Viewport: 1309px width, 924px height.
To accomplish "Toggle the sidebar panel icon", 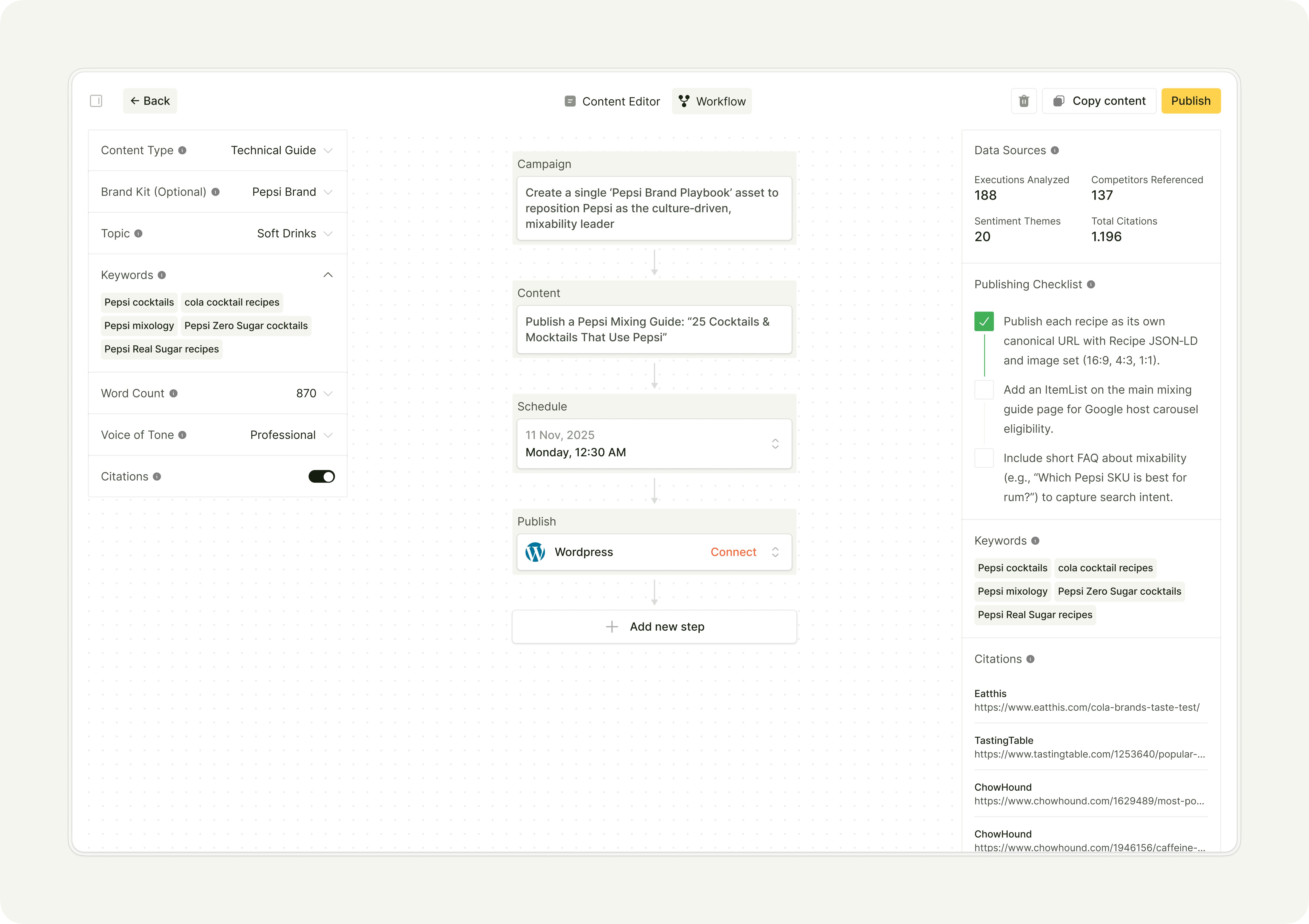I will (x=96, y=101).
